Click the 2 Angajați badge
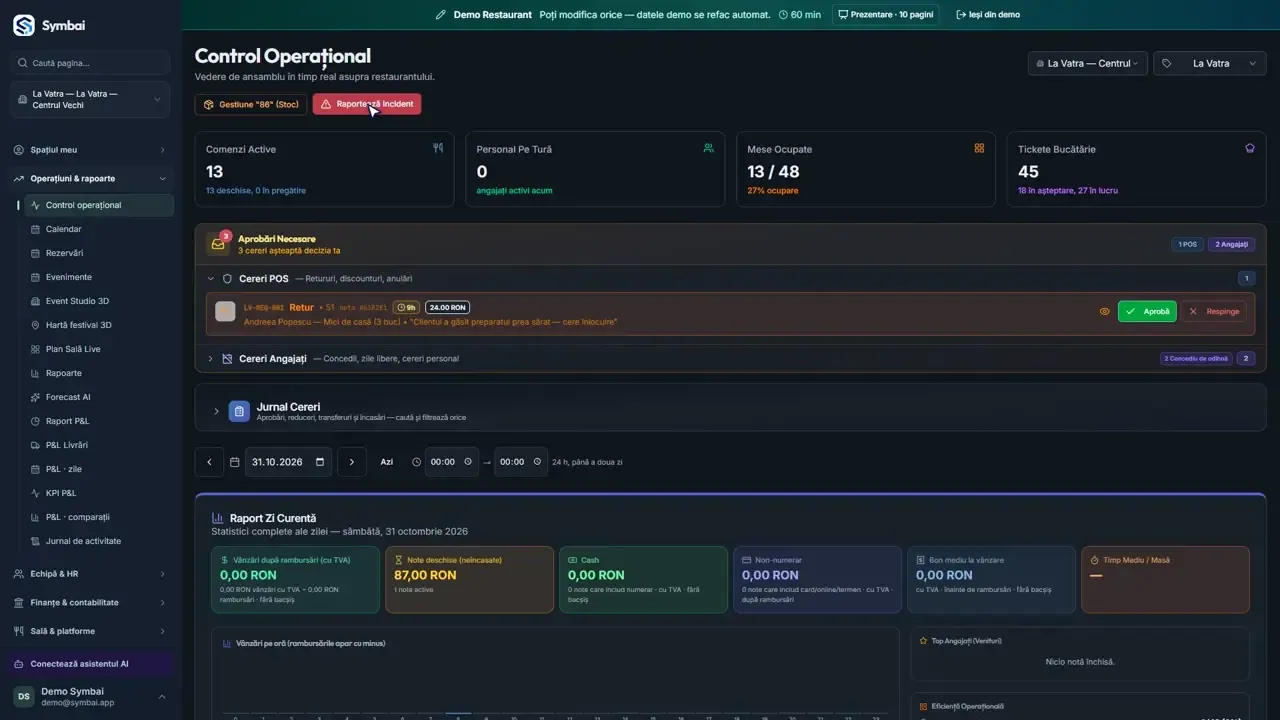 click(1232, 244)
